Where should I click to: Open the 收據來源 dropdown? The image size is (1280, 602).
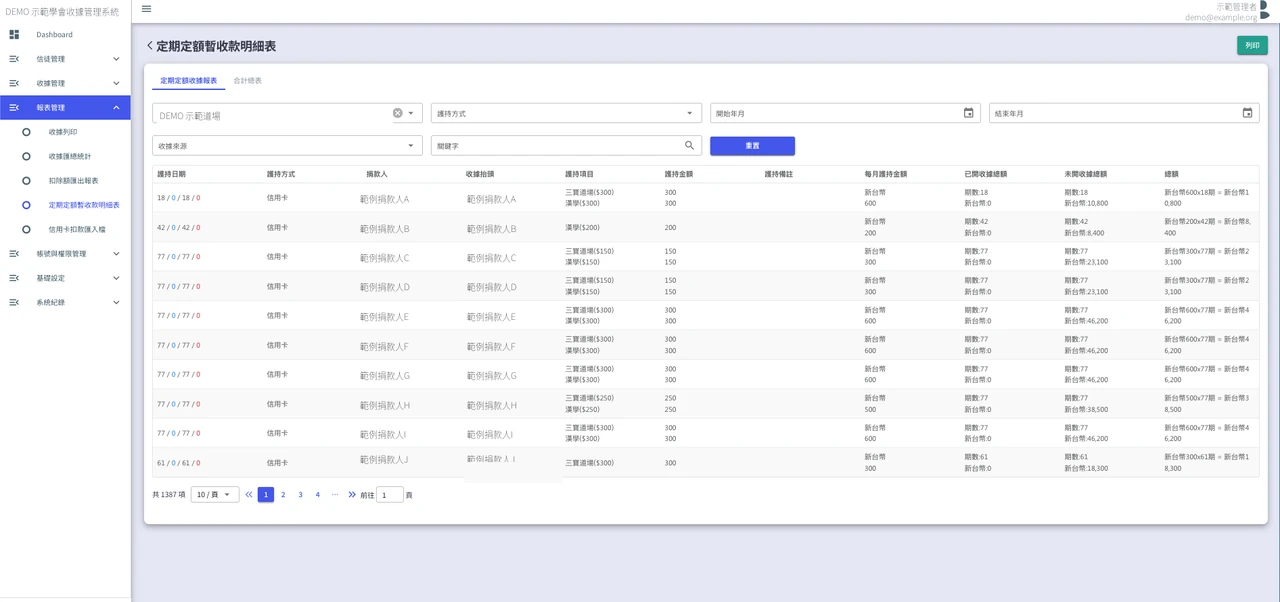[287, 146]
